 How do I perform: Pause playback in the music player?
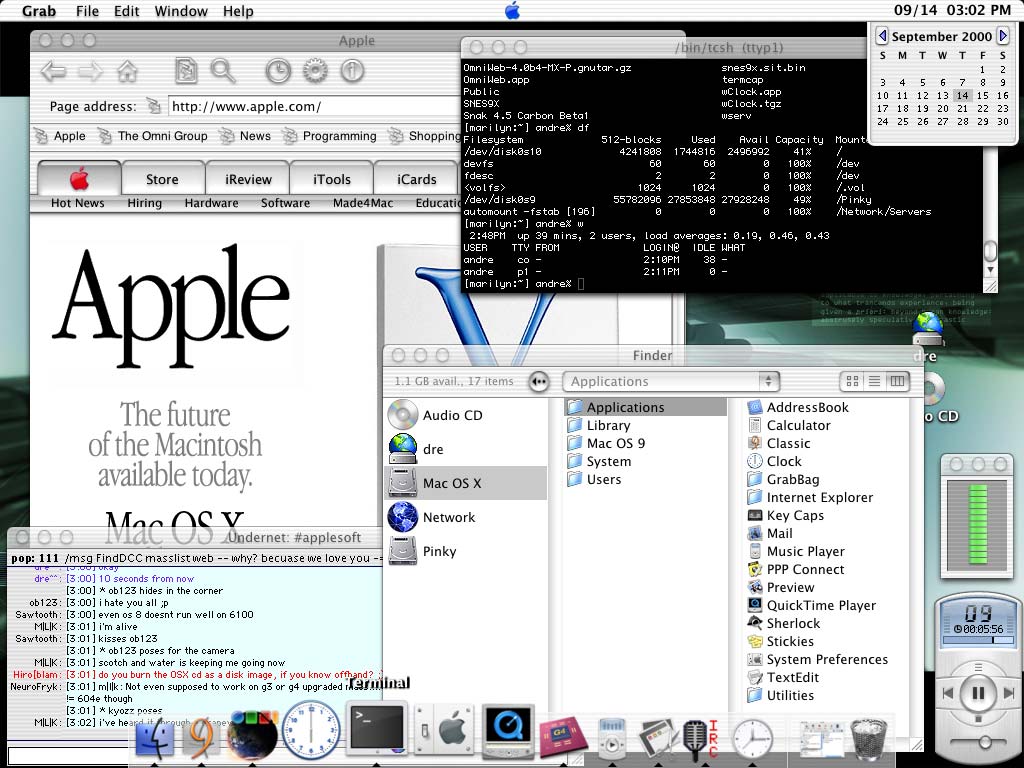click(x=977, y=692)
